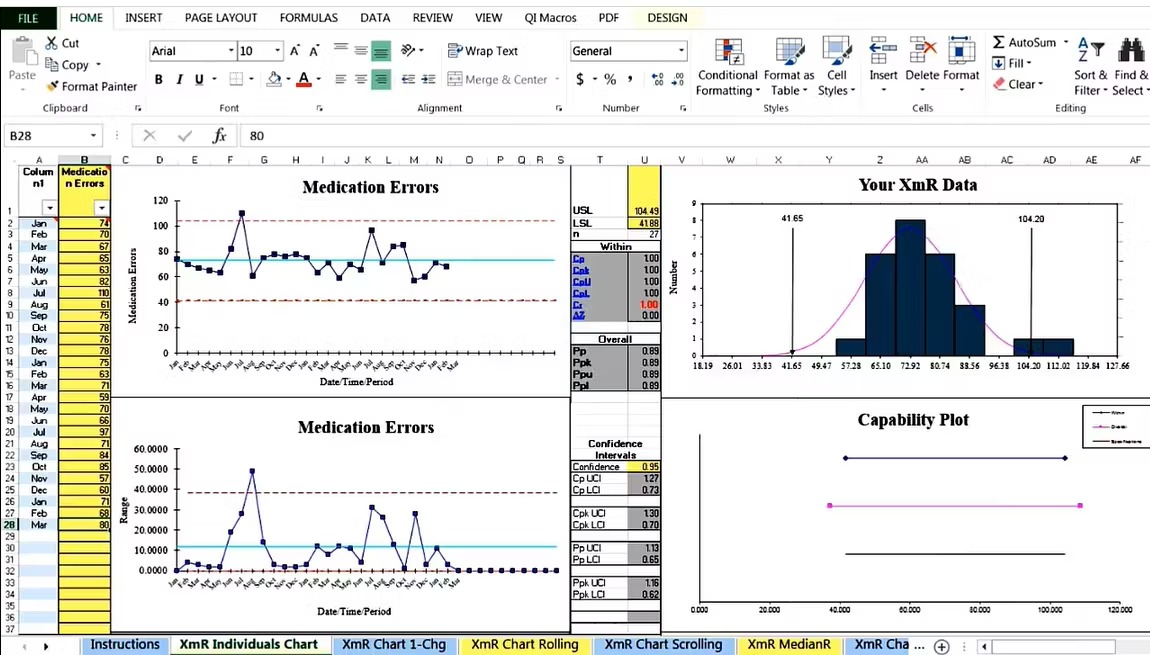
Task: Expand the Name Box dropdown
Action: [93, 136]
